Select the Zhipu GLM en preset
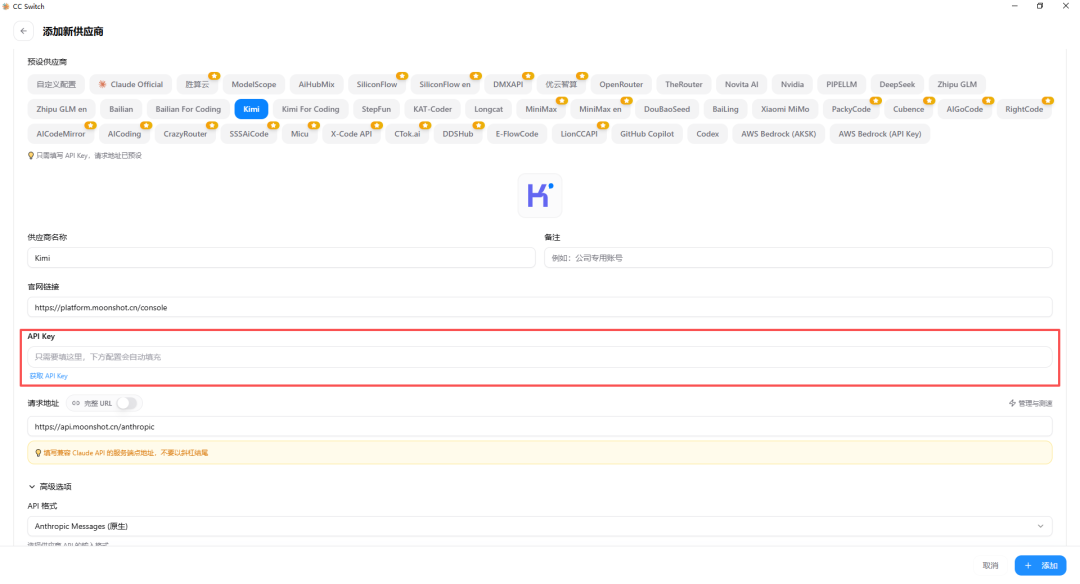The image size is (1080, 584). click(61, 109)
